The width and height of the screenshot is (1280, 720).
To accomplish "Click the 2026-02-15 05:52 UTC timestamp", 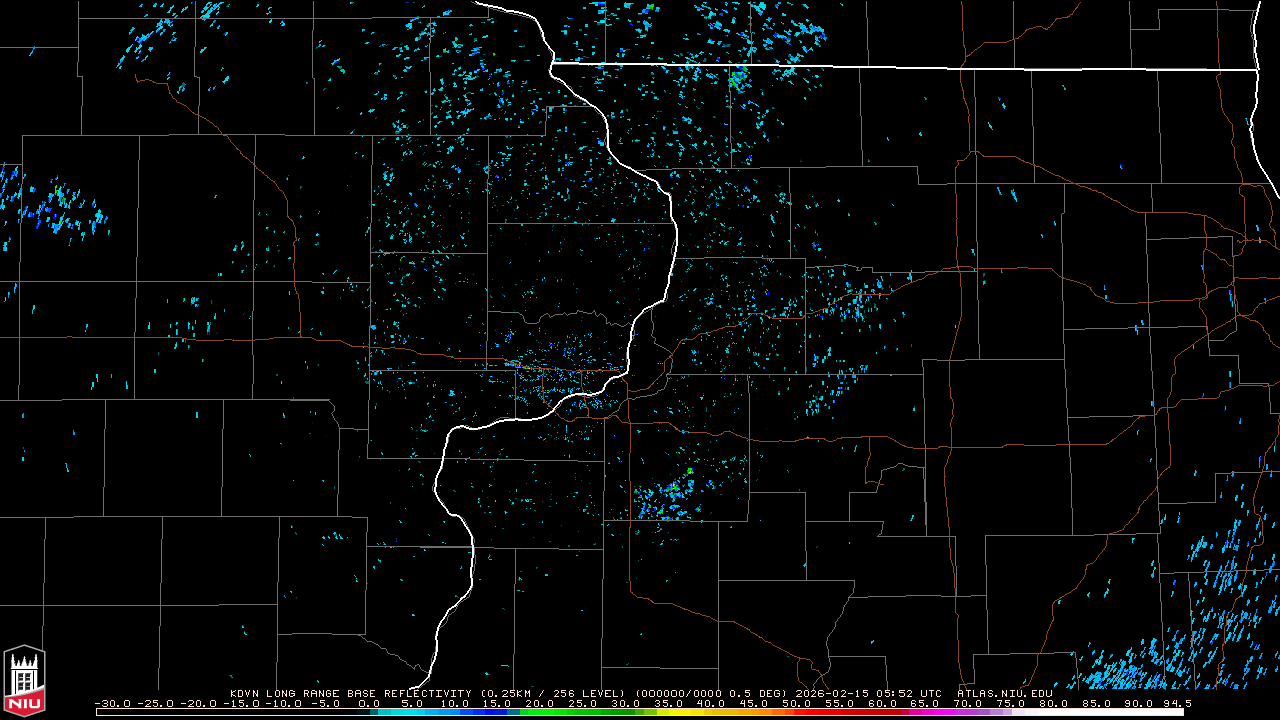I will click(868, 693).
